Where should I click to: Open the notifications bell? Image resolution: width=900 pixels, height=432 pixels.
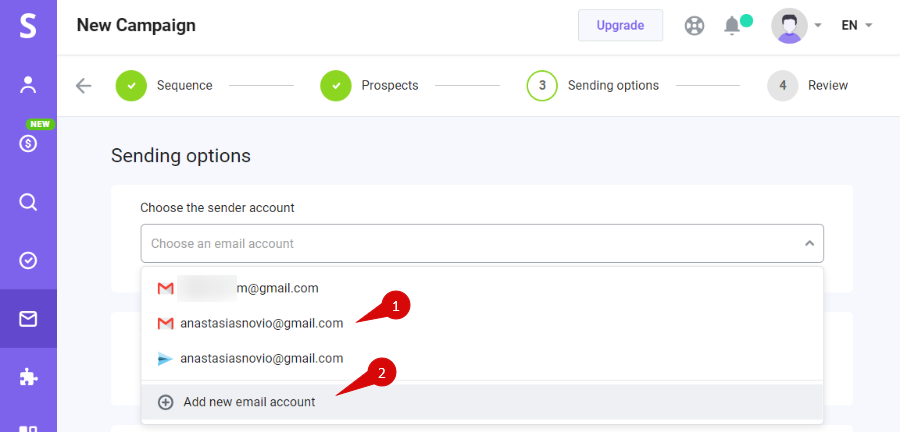pos(732,26)
